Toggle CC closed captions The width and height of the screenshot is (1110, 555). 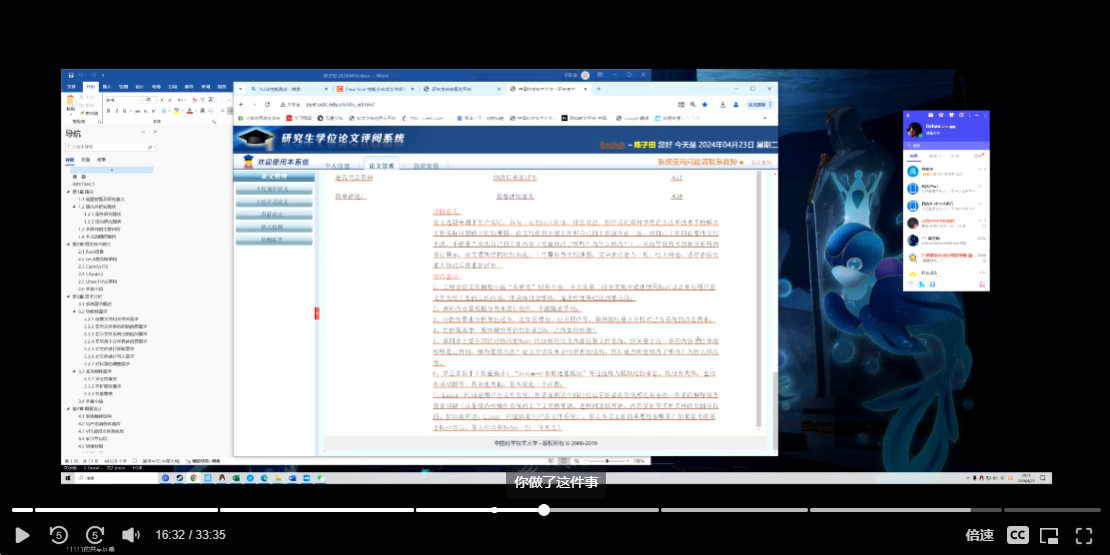tap(1018, 535)
